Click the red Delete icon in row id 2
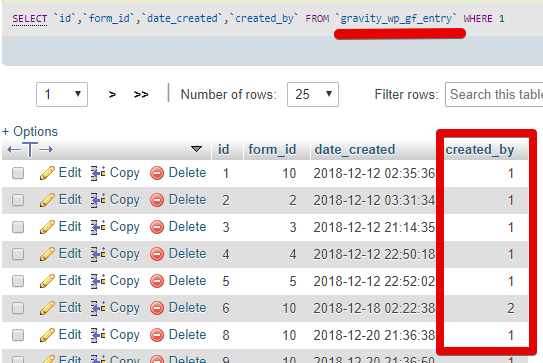The height and width of the screenshot is (363, 543). [x=157, y=200]
